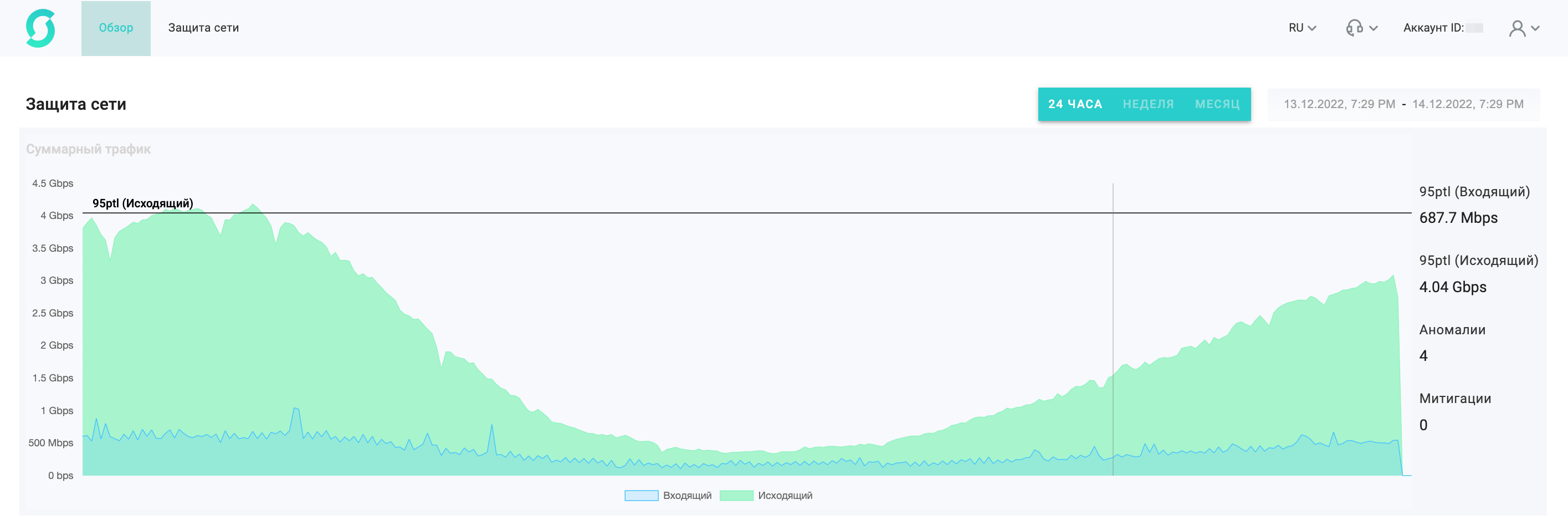
Task: Expand the chevron next to the headset
Action: pyautogui.click(x=1373, y=28)
